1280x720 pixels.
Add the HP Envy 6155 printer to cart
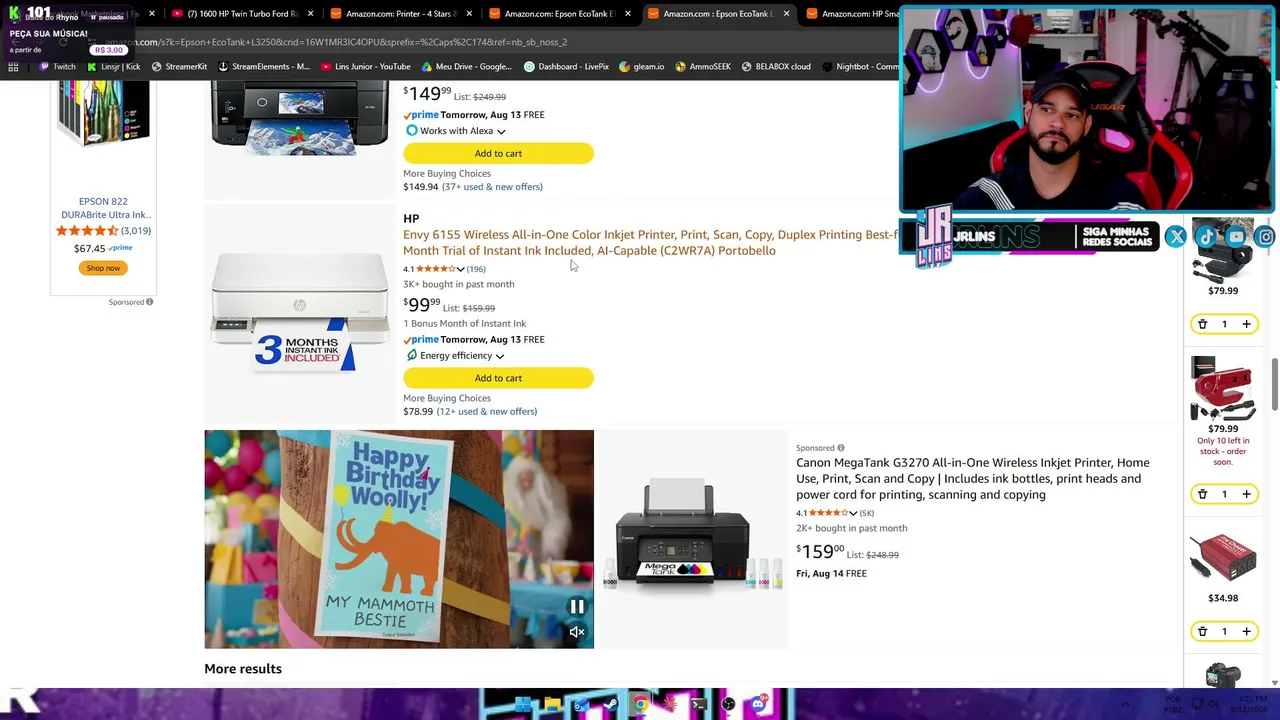[498, 378]
